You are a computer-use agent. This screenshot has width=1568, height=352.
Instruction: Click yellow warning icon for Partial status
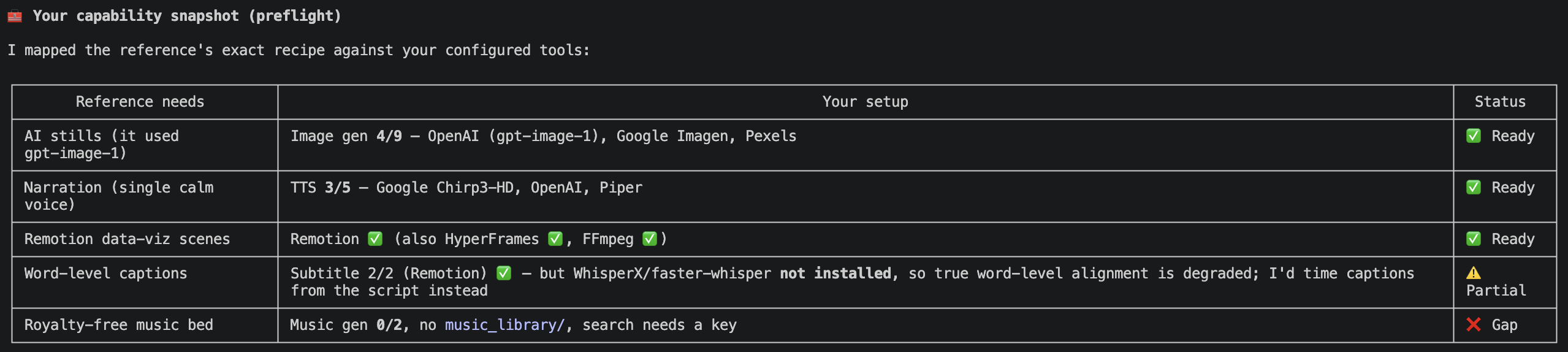pos(1474,273)
